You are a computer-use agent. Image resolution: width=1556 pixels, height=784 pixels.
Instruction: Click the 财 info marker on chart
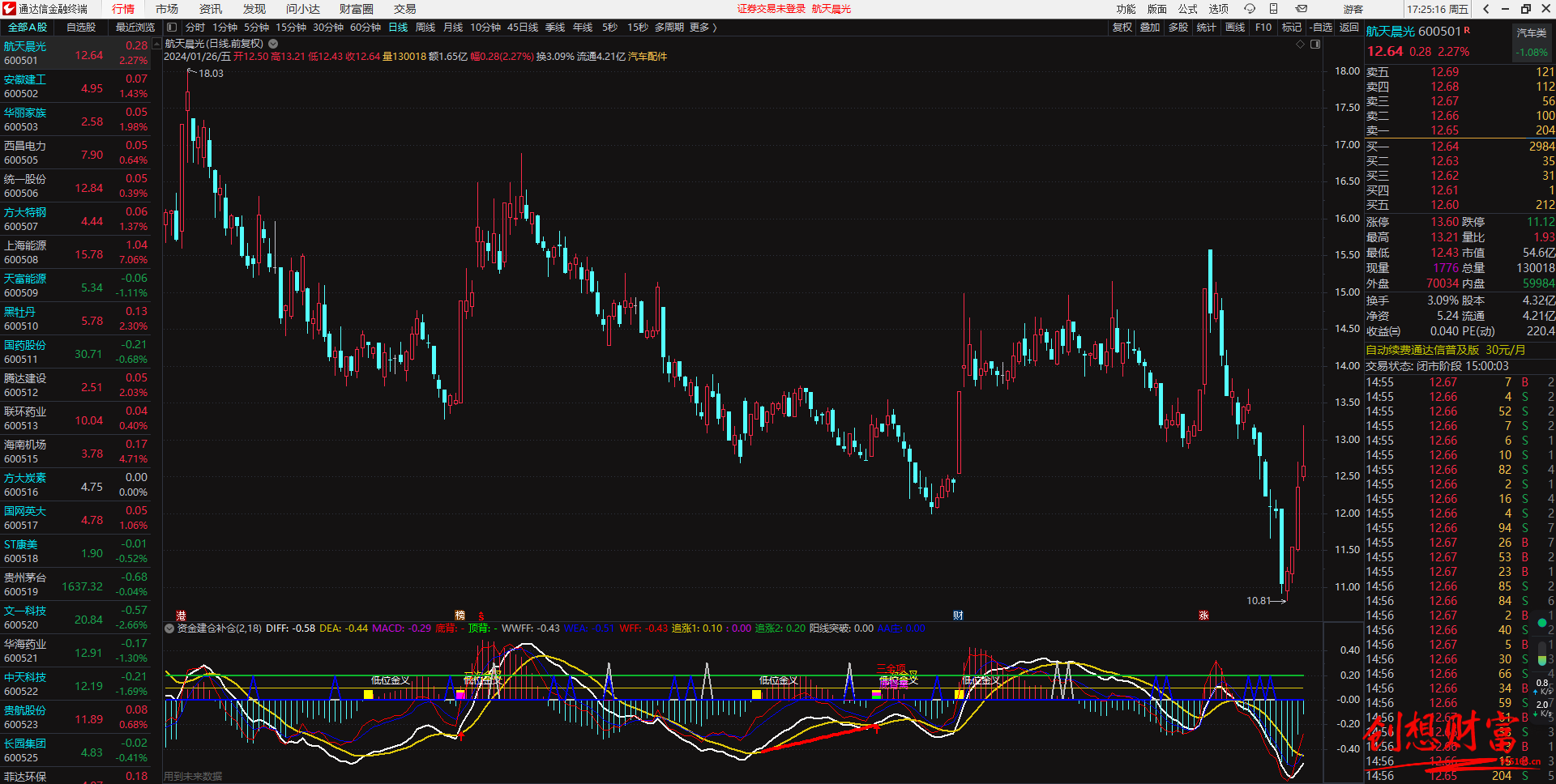coord(958,616)
